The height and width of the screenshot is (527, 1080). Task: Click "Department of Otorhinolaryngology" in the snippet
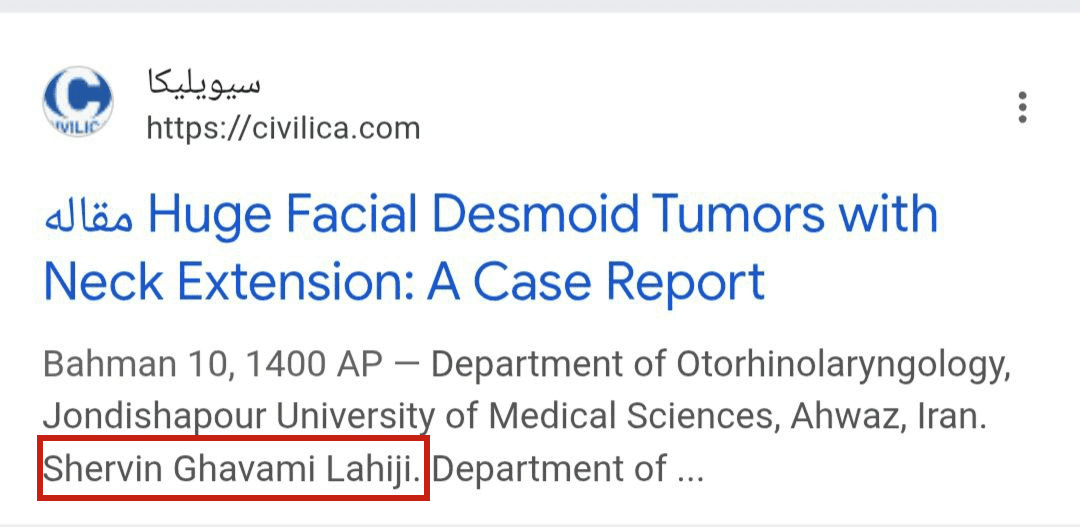(720, 366)
